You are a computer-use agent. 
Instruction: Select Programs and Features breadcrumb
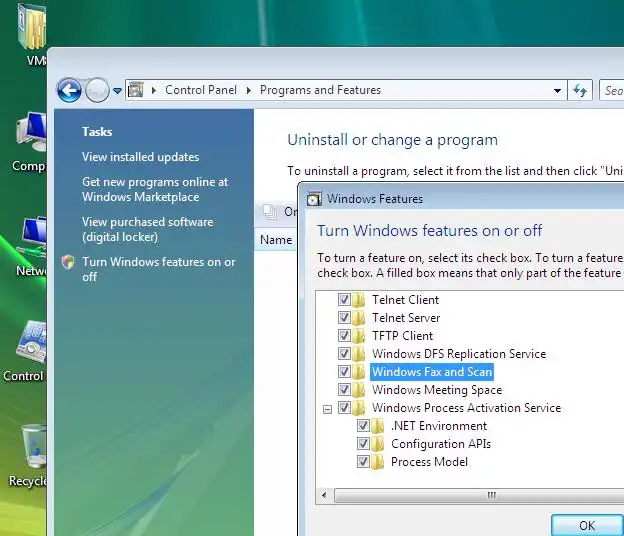click(x=320, y=90)
